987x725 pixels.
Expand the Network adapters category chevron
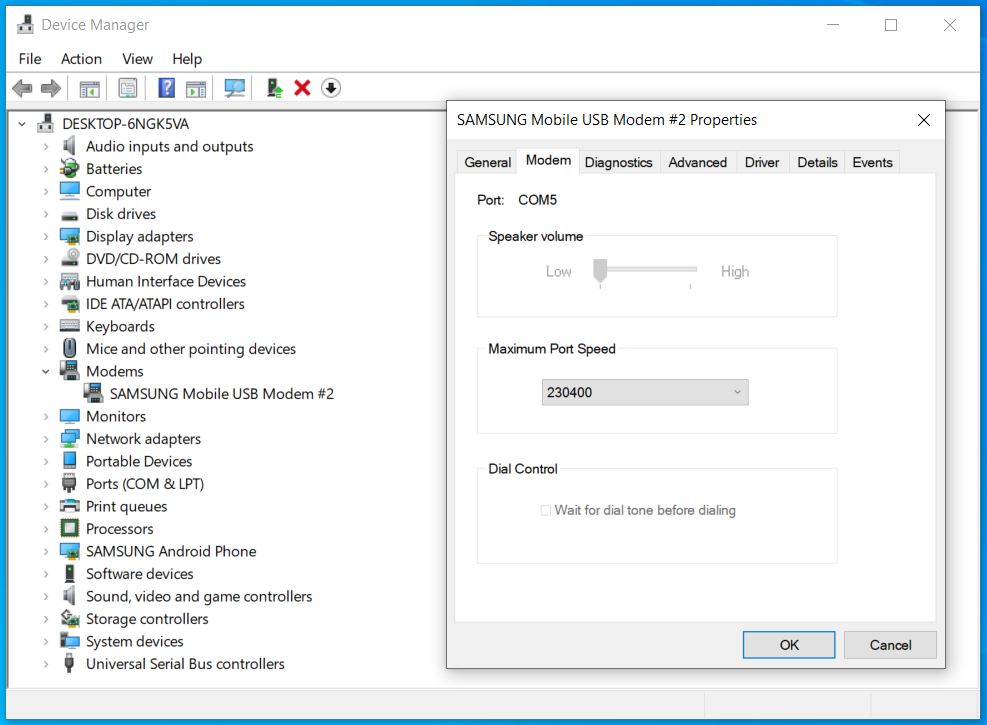point(45,439)
